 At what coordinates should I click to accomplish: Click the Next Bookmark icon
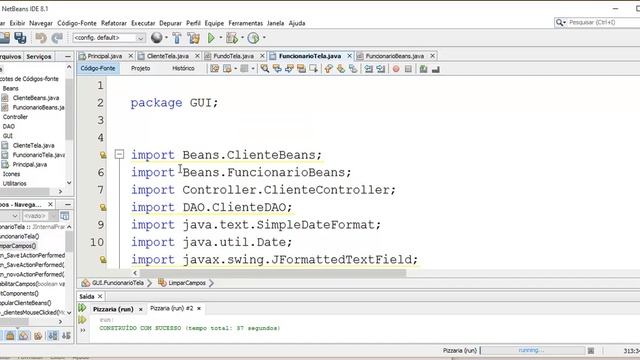tap(340, 69)
